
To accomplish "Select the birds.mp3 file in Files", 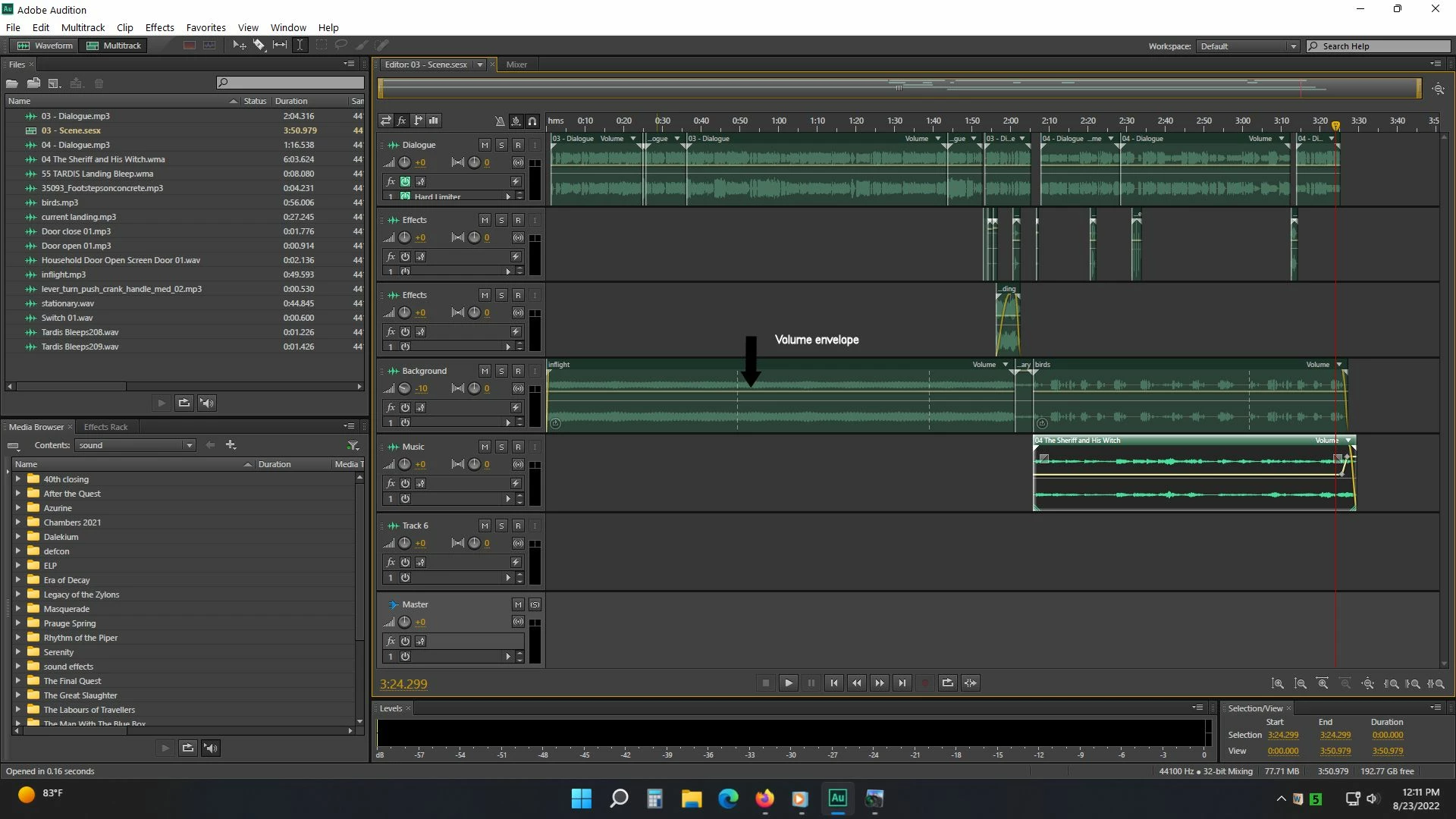I will pyautogui.click(x=60, y=202).
